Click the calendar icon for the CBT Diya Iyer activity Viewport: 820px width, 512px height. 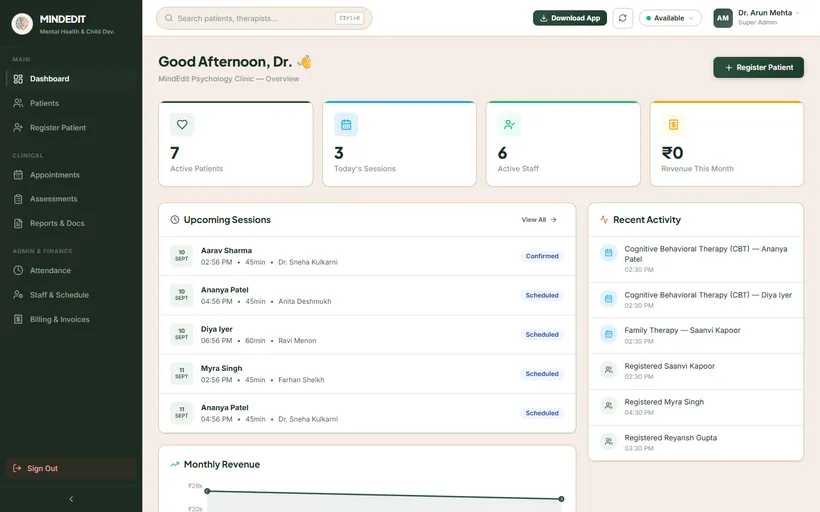coord(609,299)
